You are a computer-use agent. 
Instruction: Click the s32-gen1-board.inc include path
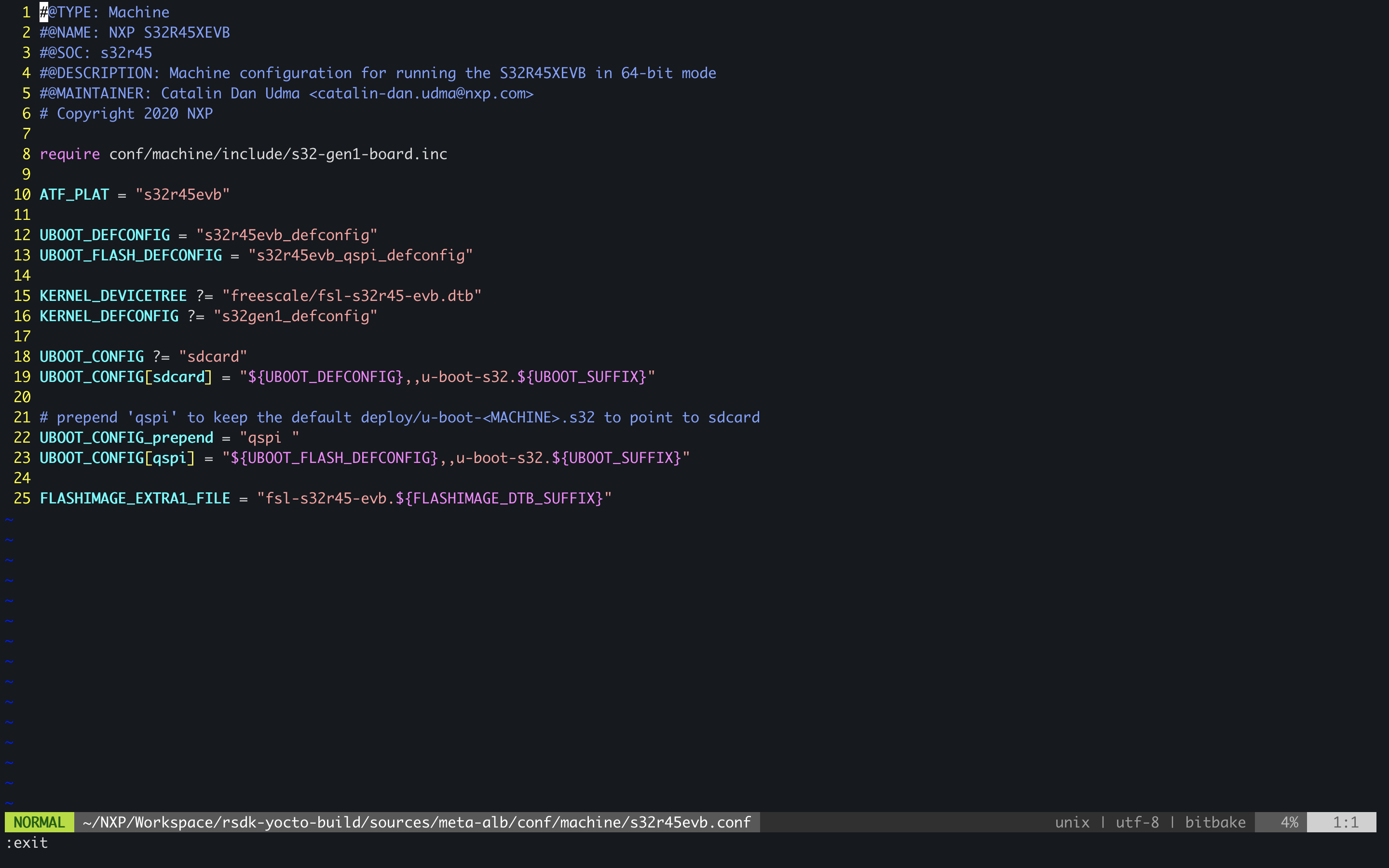point(369,154)
